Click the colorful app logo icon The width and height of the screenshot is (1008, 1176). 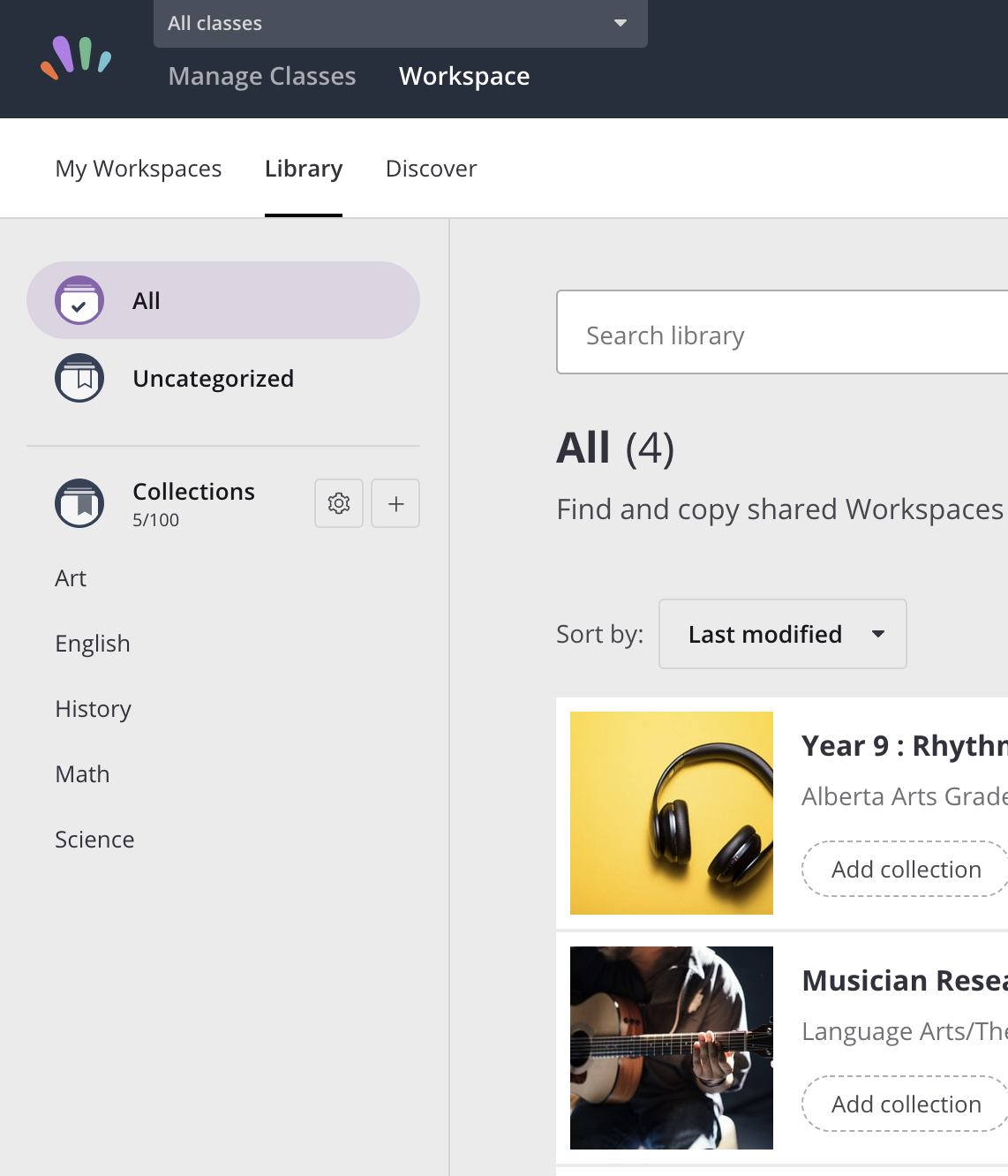click(x=77, y=59)
